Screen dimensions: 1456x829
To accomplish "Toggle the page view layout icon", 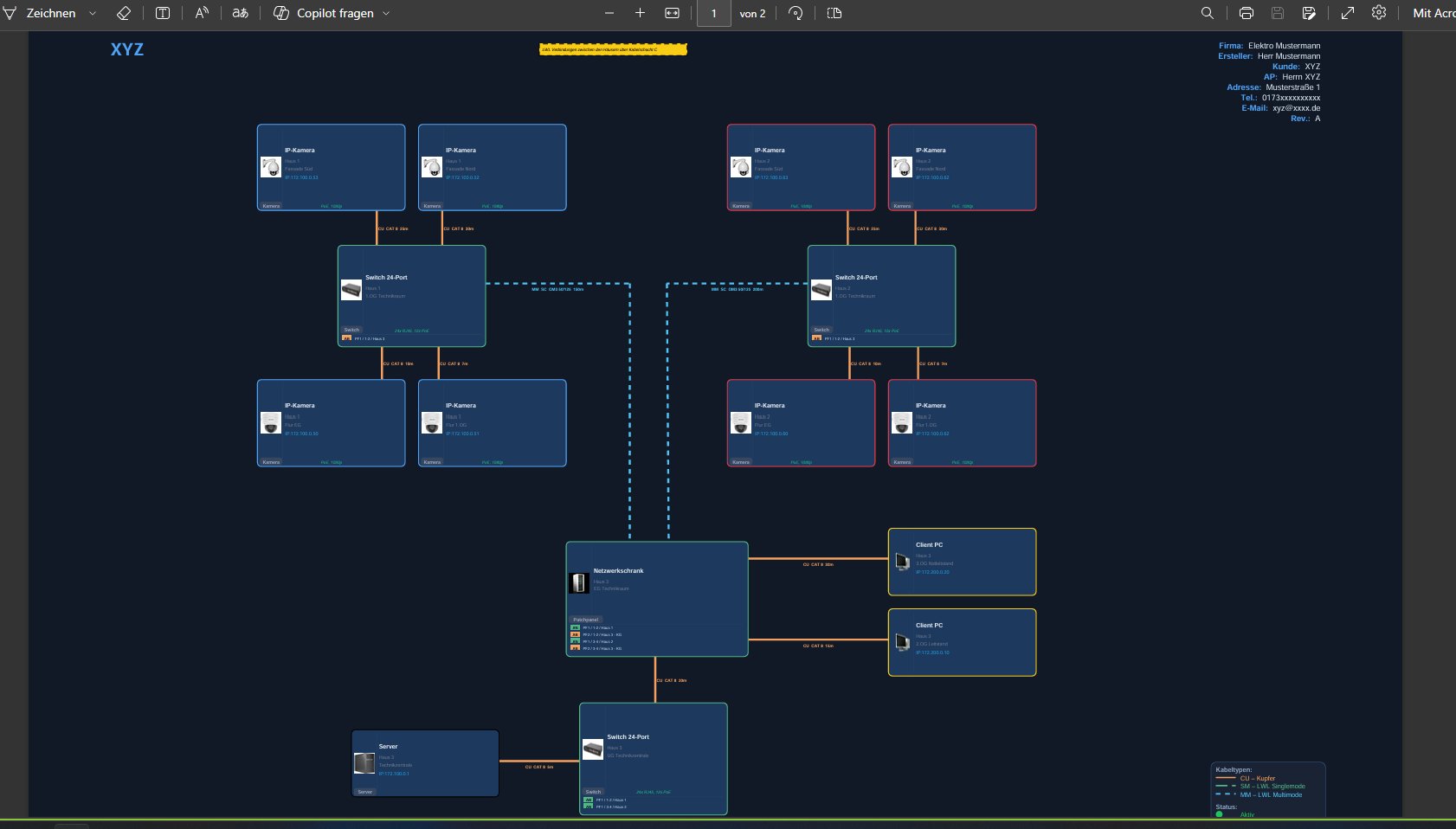I will point(834,13).
